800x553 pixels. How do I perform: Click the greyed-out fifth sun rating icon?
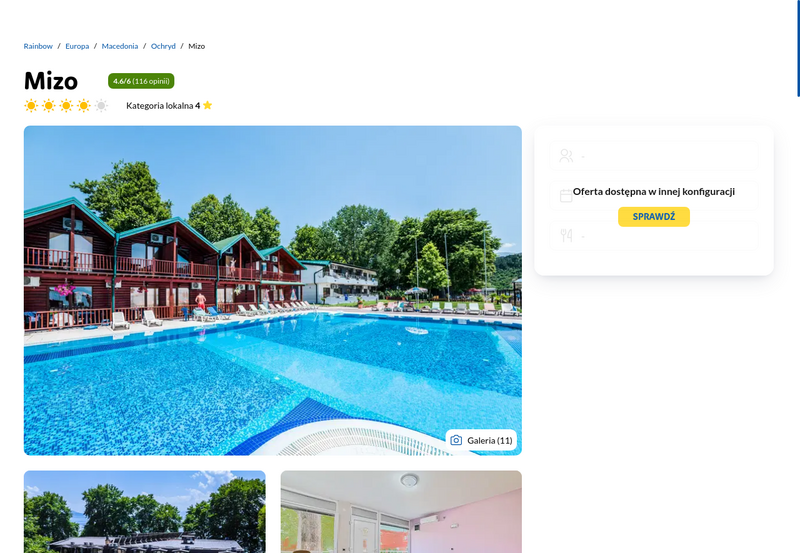tap(102, 106)
